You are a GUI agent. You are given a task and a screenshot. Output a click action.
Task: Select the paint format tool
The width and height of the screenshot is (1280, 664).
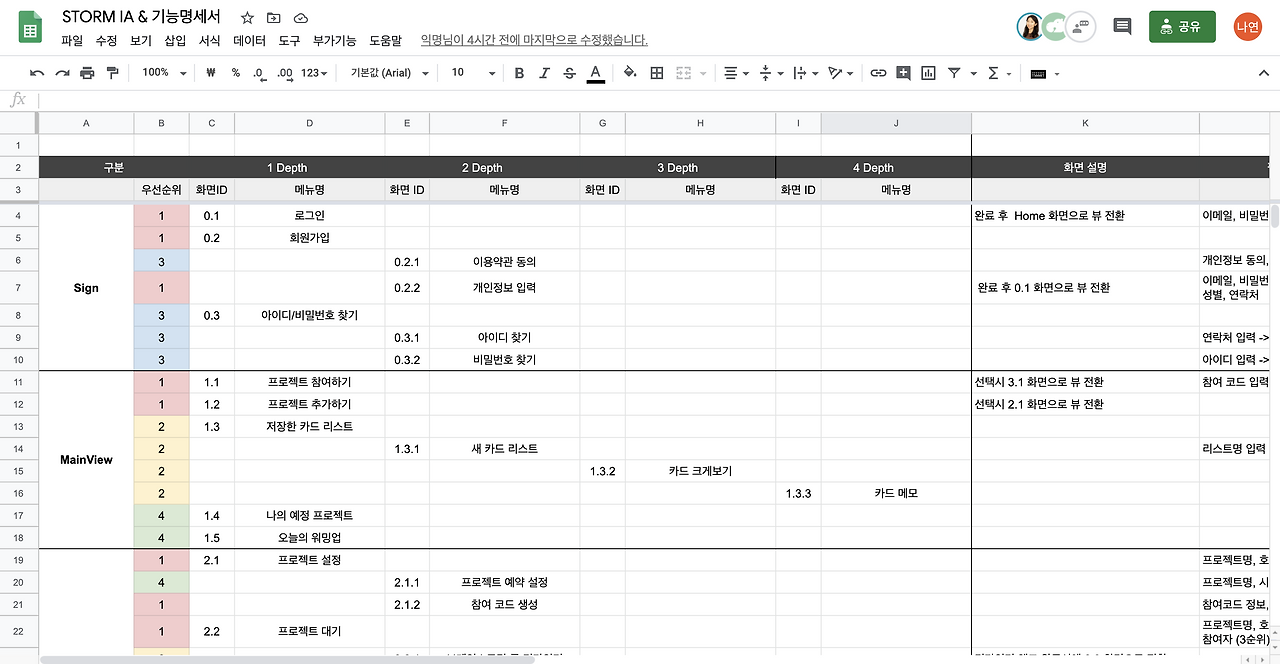(113, 72)
